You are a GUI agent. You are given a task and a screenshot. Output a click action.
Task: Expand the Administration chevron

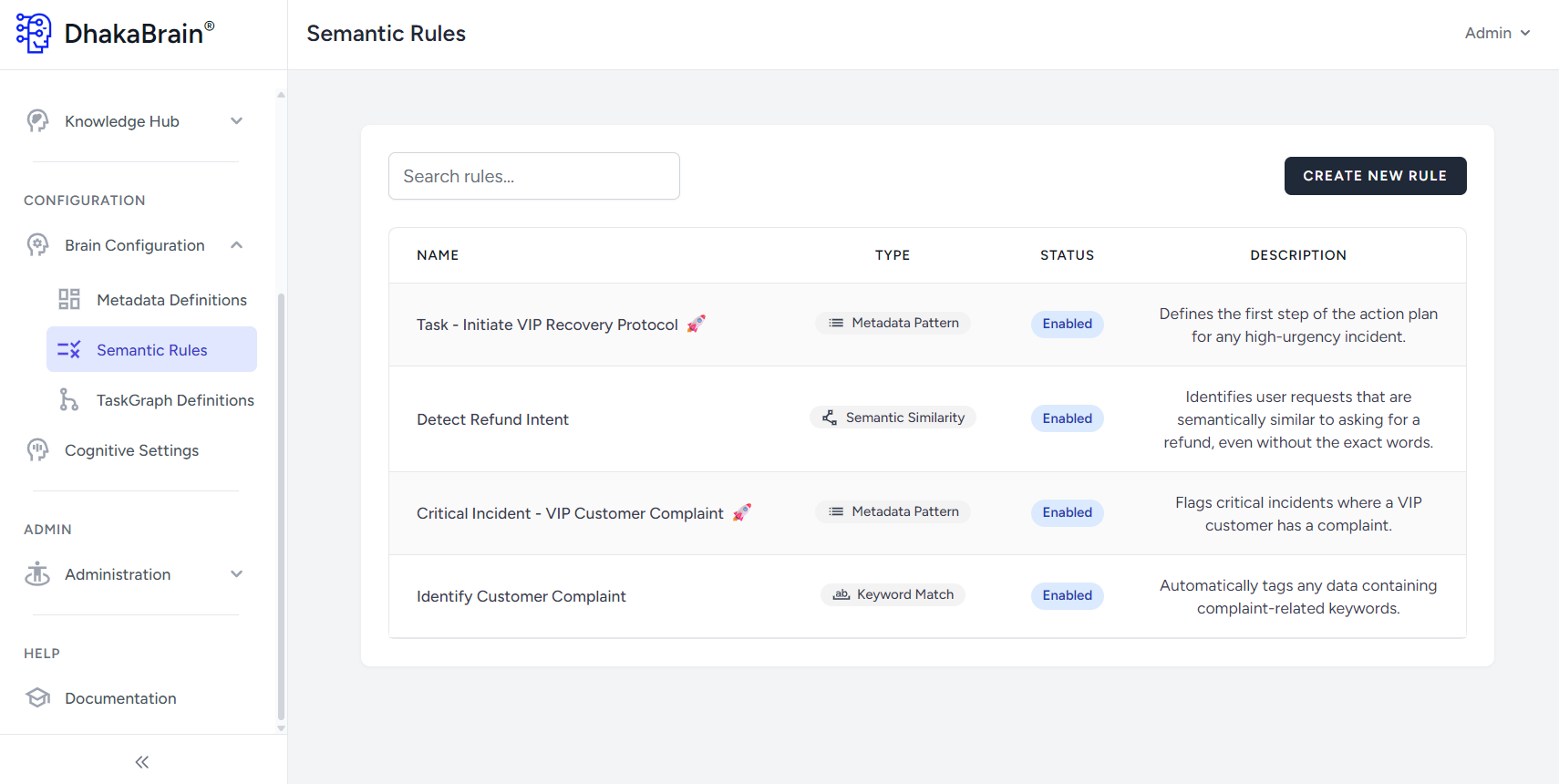[x=237, y=574]
